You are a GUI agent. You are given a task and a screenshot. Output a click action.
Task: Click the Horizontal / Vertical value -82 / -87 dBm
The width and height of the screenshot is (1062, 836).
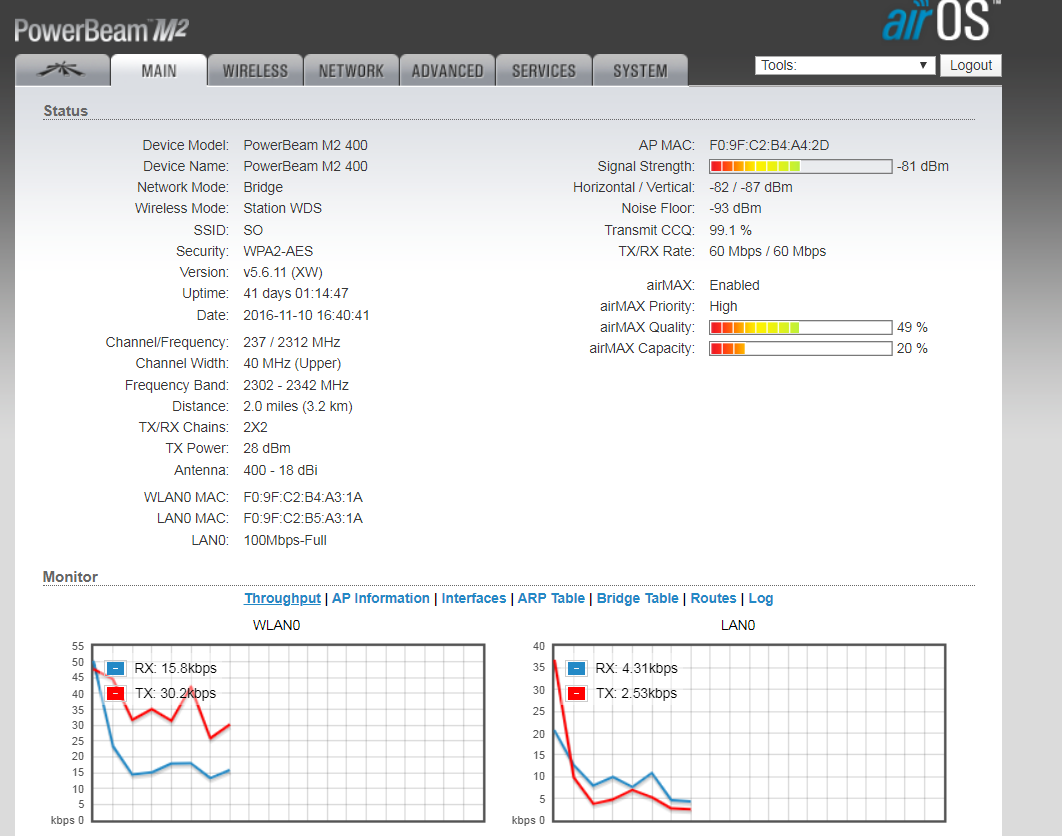coord(750,187)
